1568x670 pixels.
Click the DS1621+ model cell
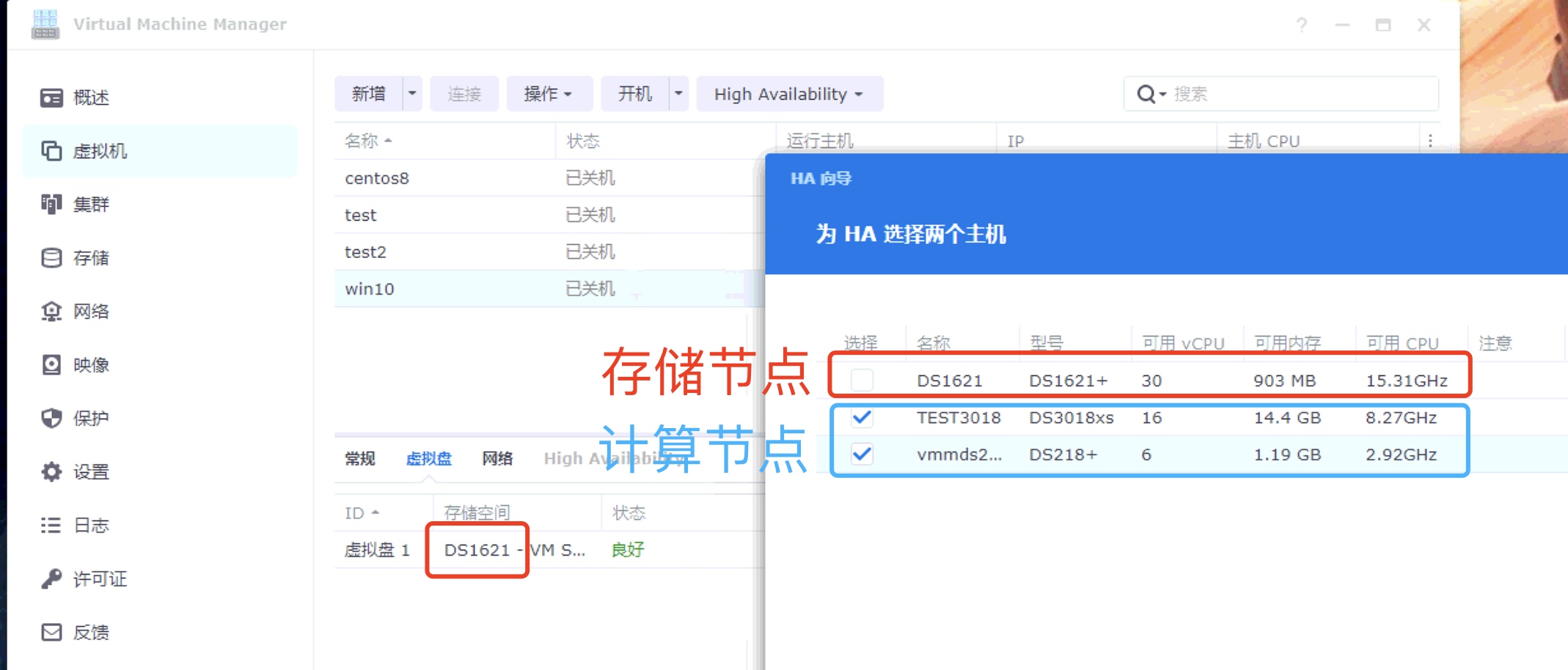pyautogui.click(x=1069, y=380)
